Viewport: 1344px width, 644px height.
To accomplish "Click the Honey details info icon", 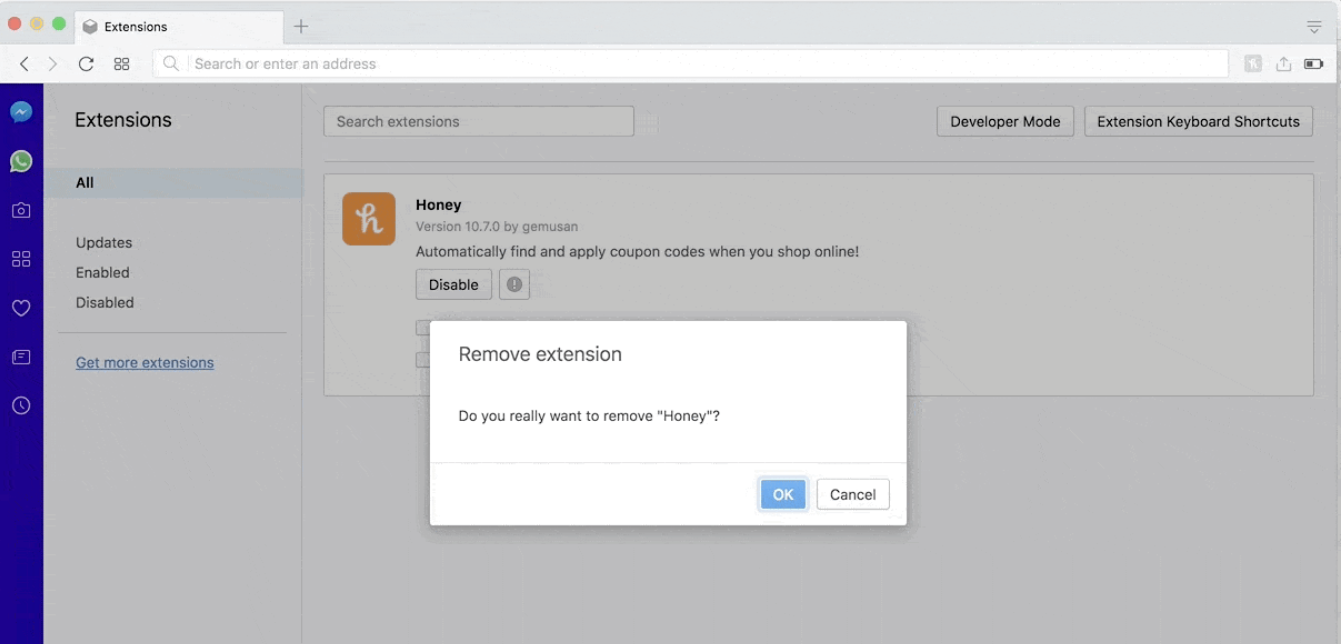I will click(514, 285).
